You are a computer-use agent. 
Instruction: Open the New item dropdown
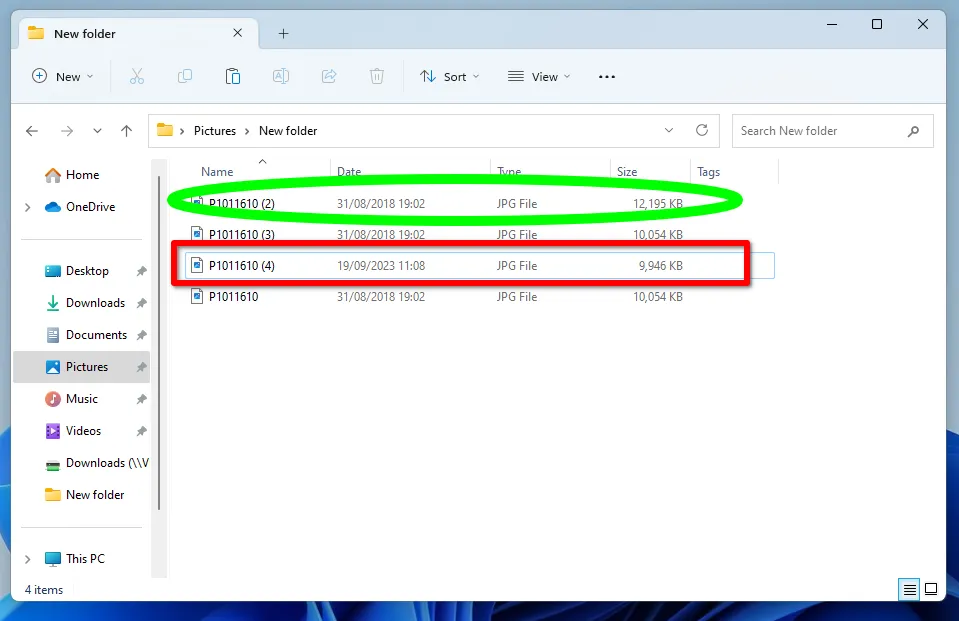tap(63, 76)
